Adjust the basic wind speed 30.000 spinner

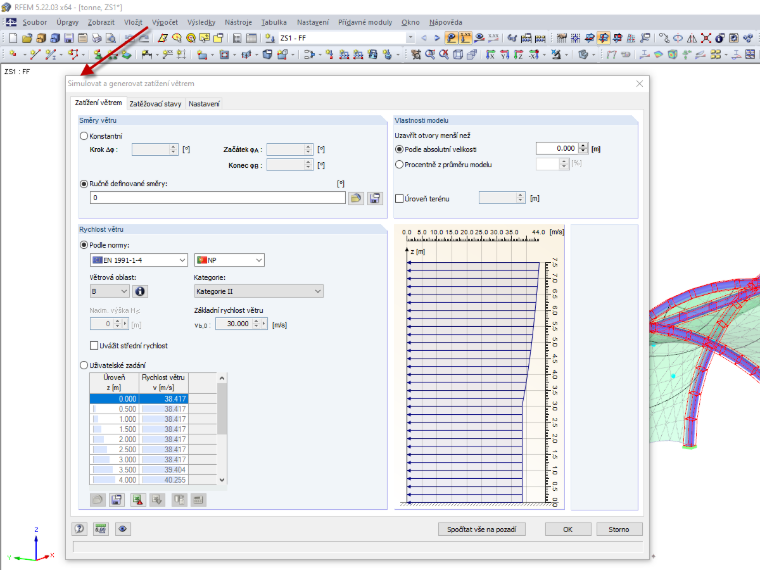coord(256,323)
